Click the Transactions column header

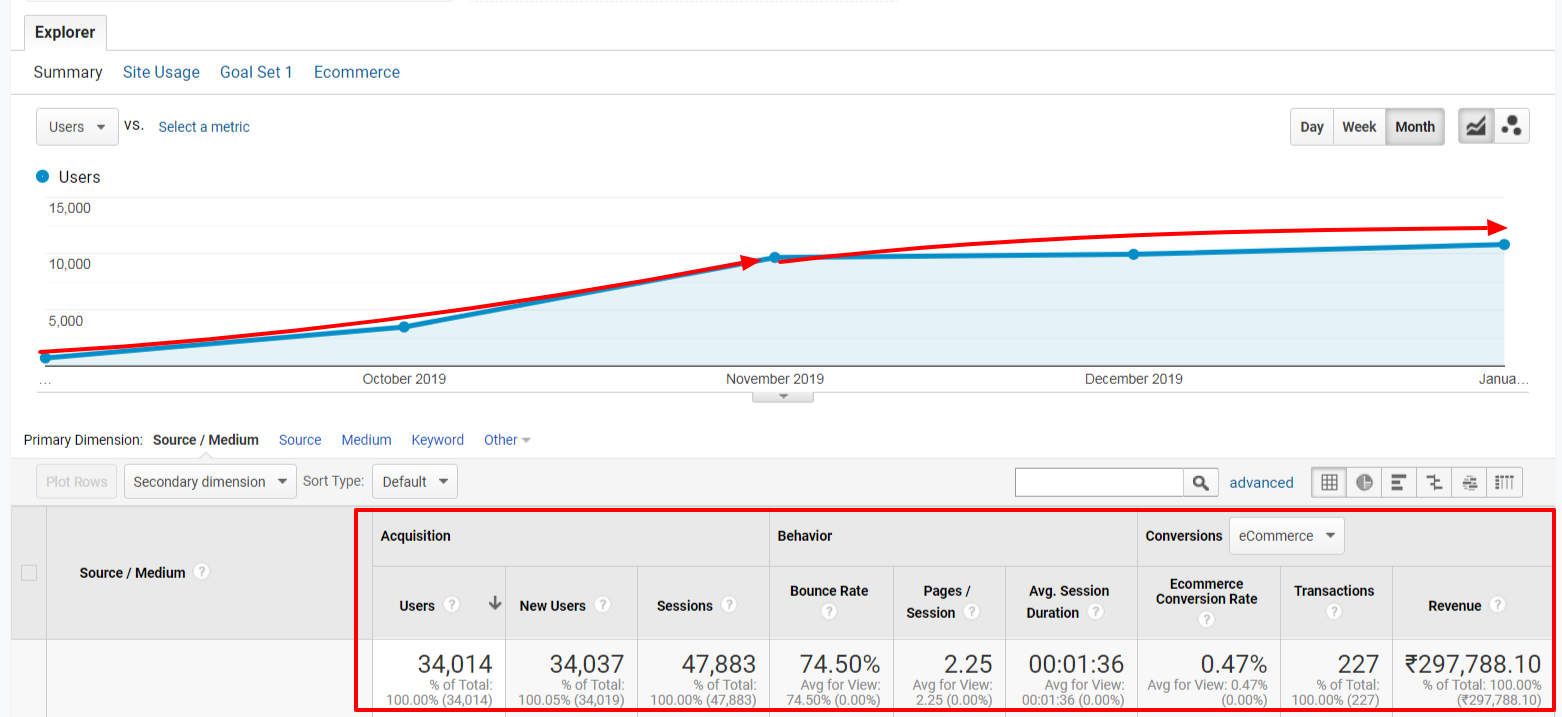click(x=1334, y=591)
